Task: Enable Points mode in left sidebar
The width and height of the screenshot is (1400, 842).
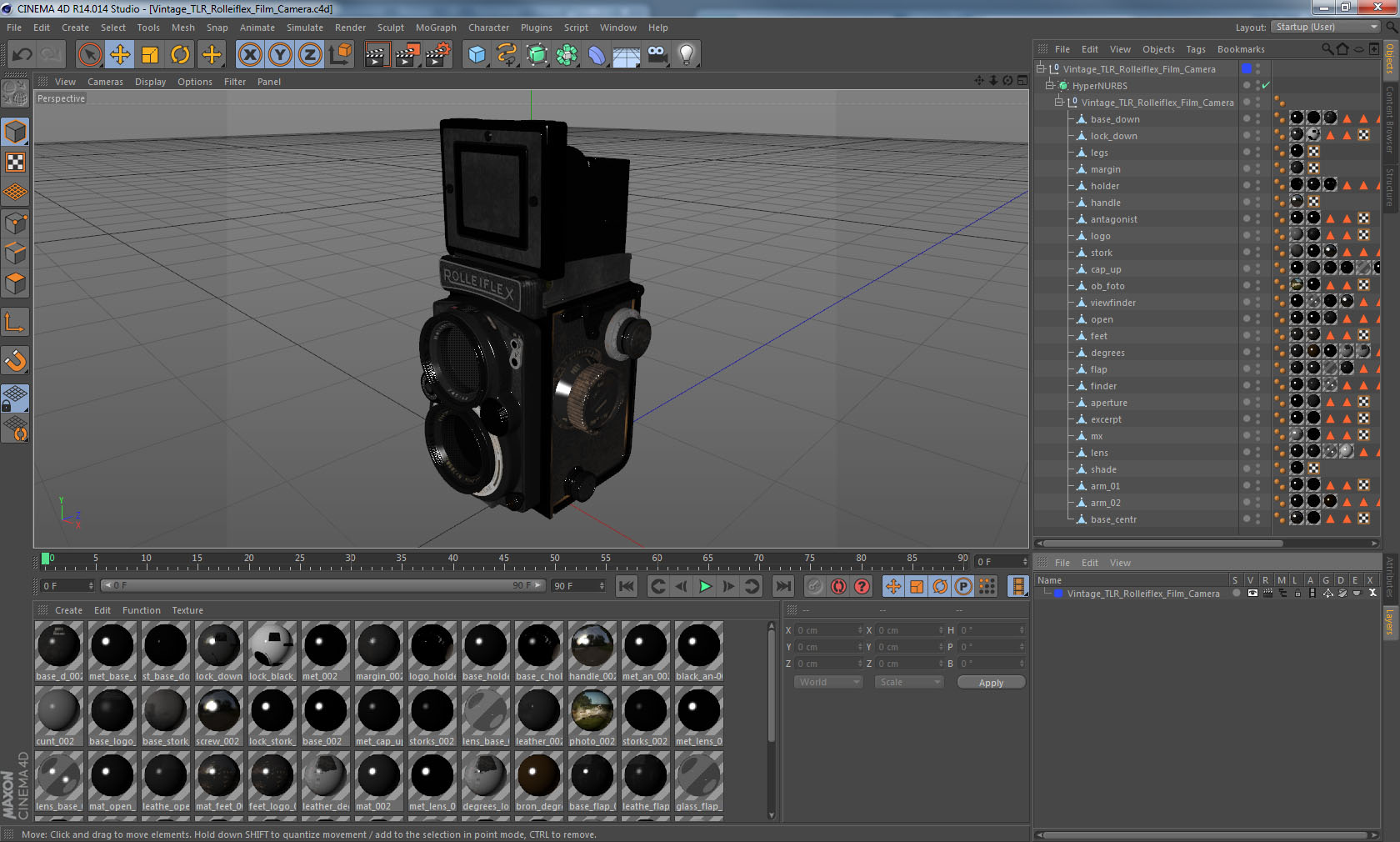Action: [x=16, y=223]
